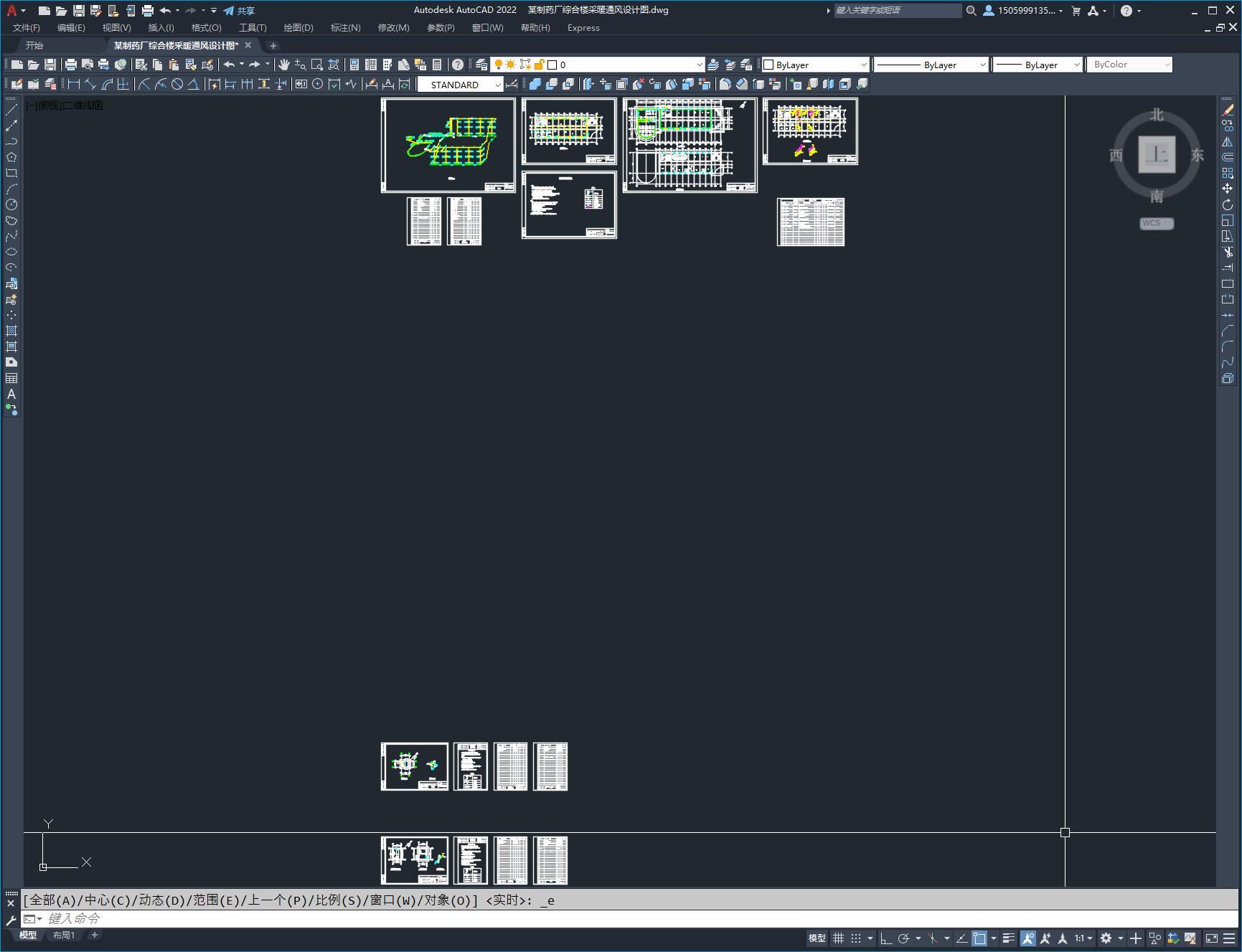Click the Zoom Window icon

tap(316, 65)
